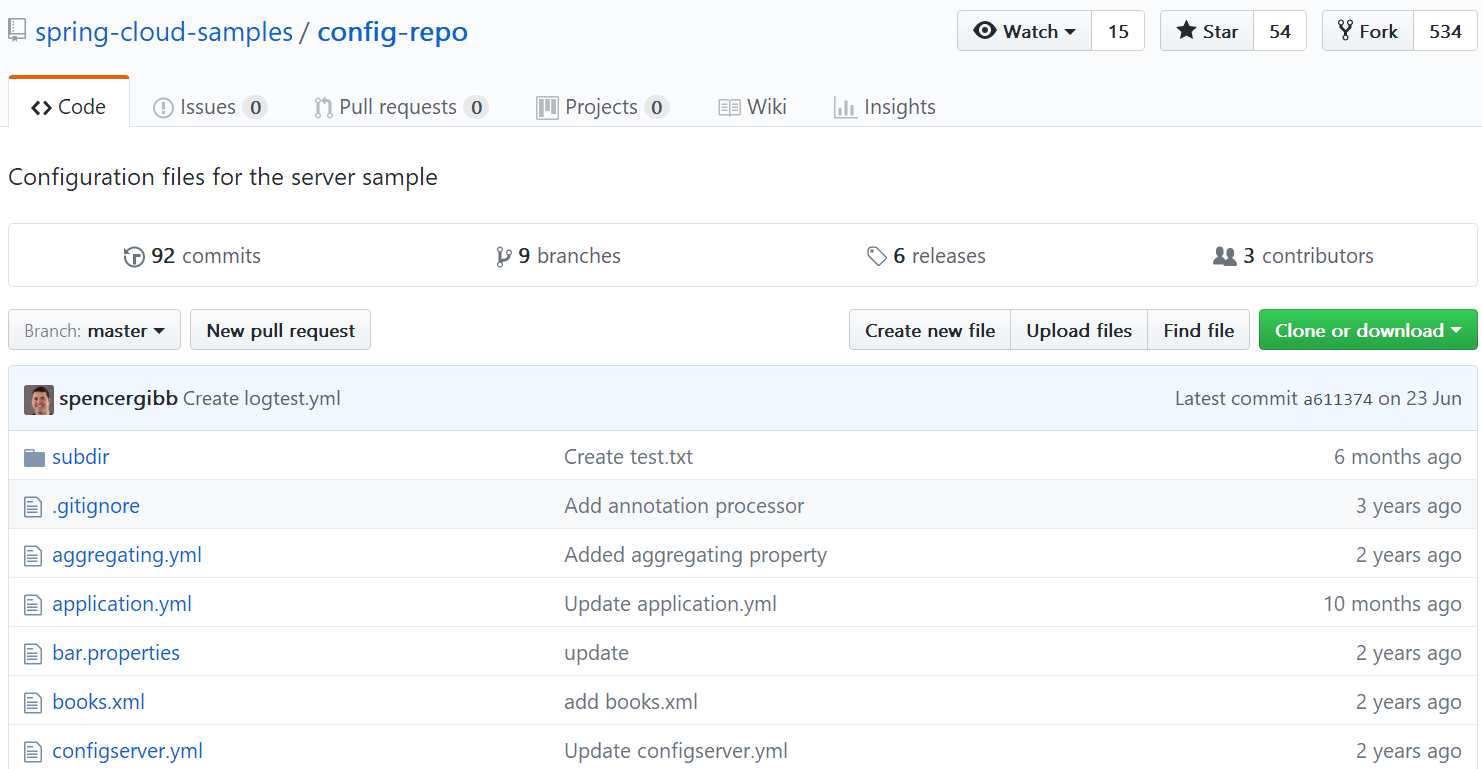Click the New pull request button
Screen dimensions: 1482x769
click(x=280, y=330)
